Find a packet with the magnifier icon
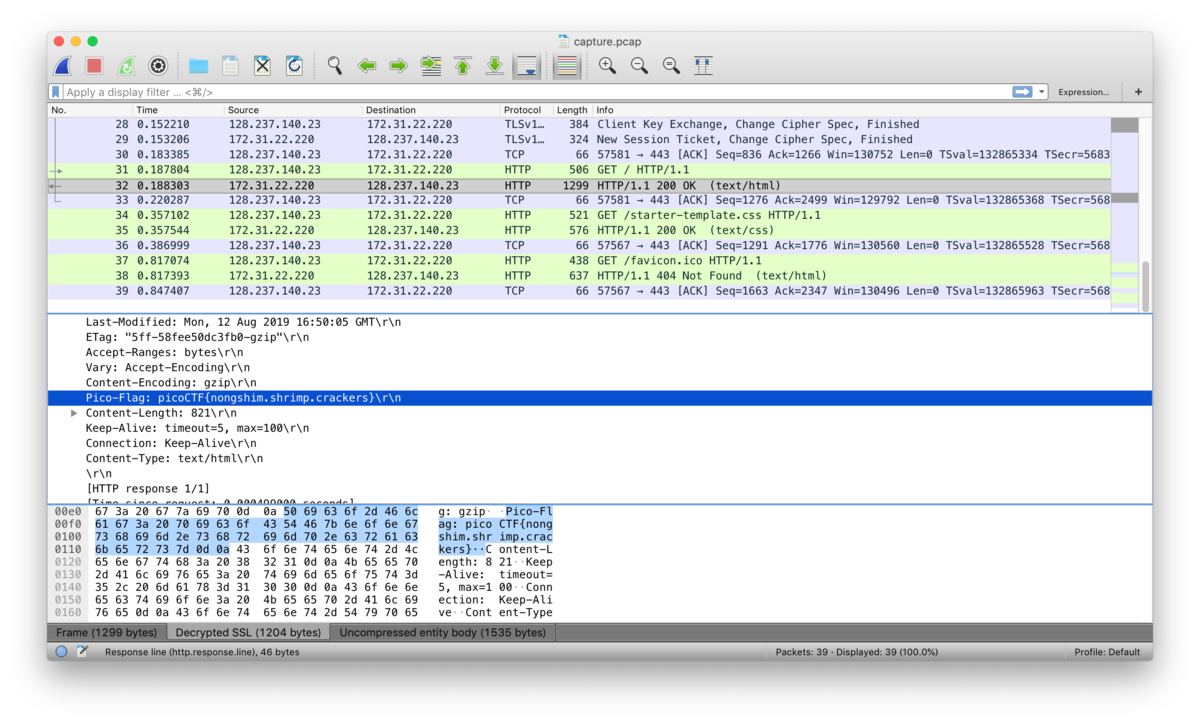 point(335,66)
